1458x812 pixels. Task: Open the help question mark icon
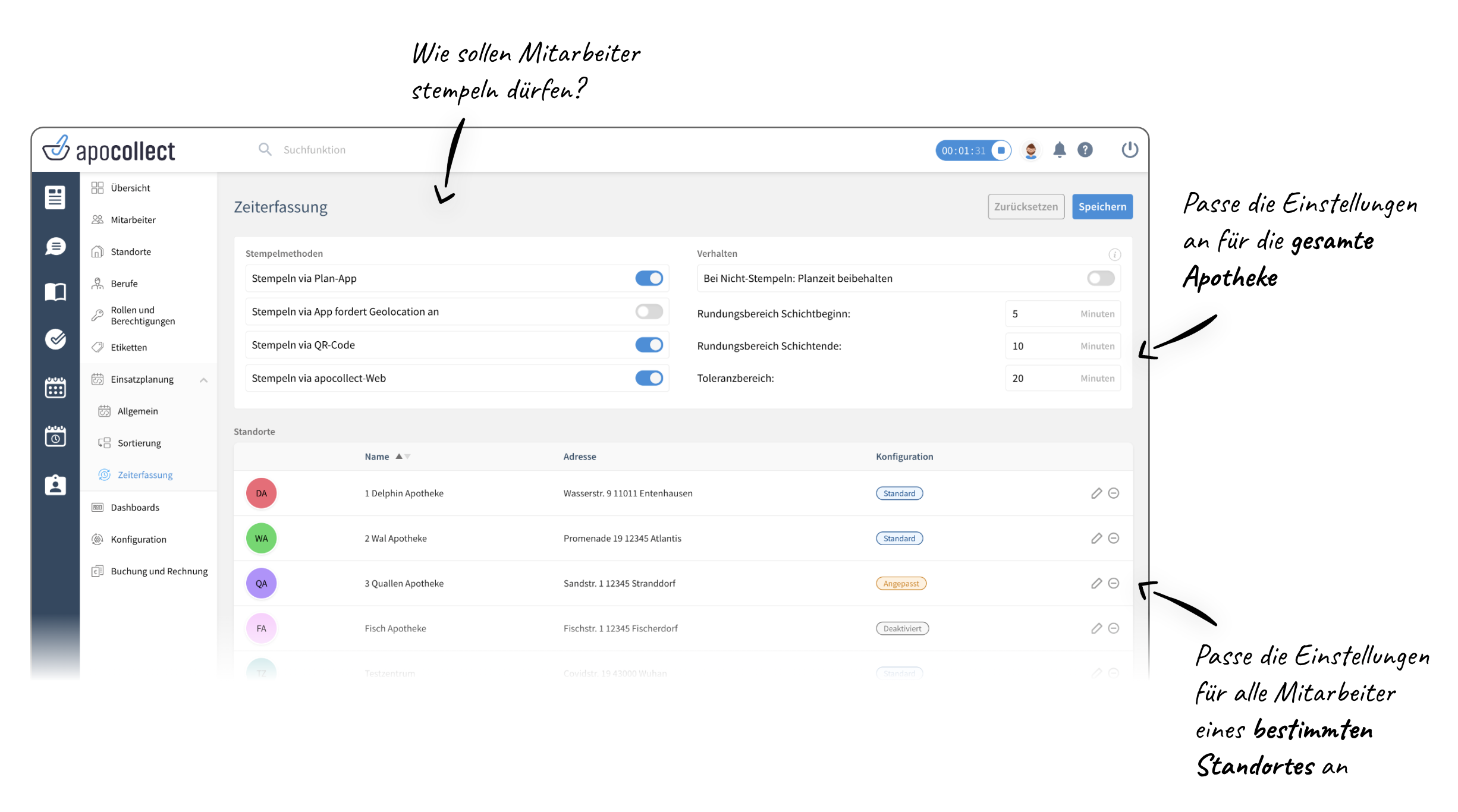point(1085,150)
